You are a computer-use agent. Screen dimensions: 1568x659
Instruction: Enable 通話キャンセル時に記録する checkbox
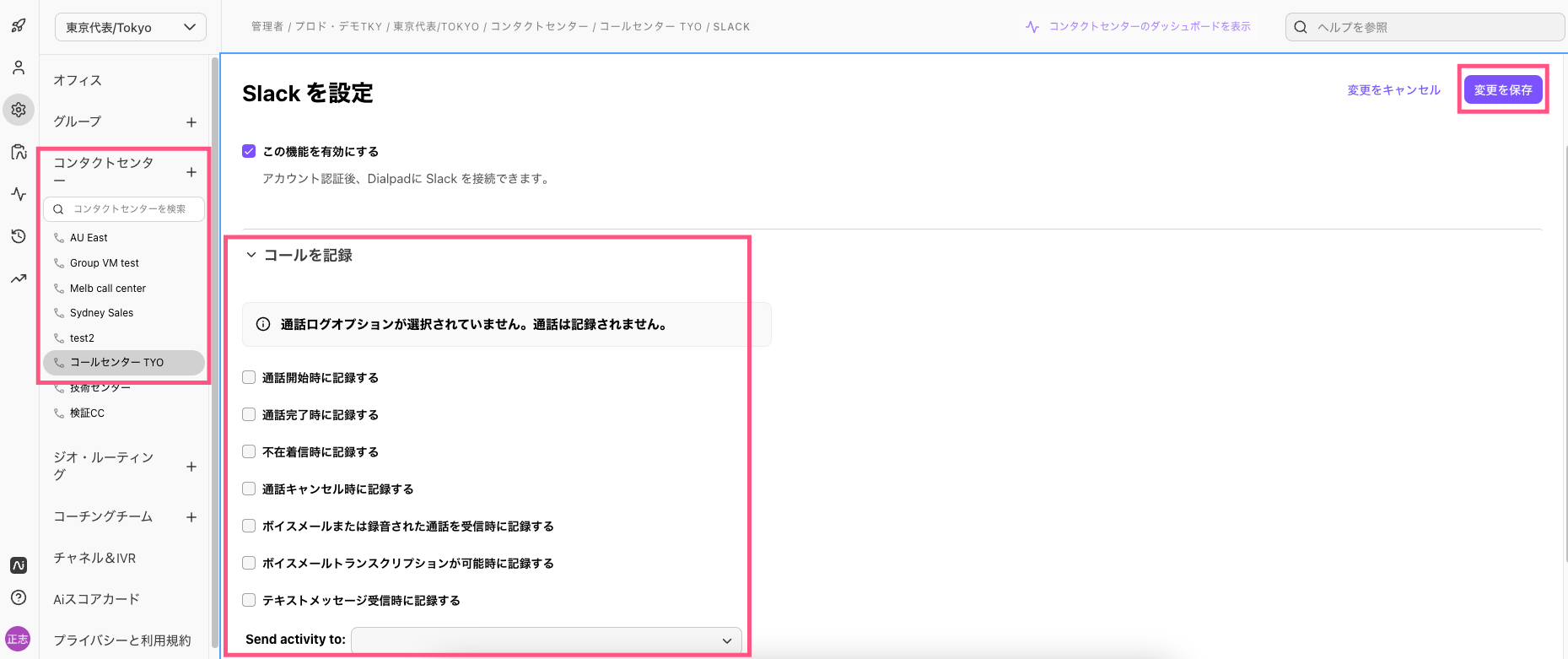pos(249,489)
